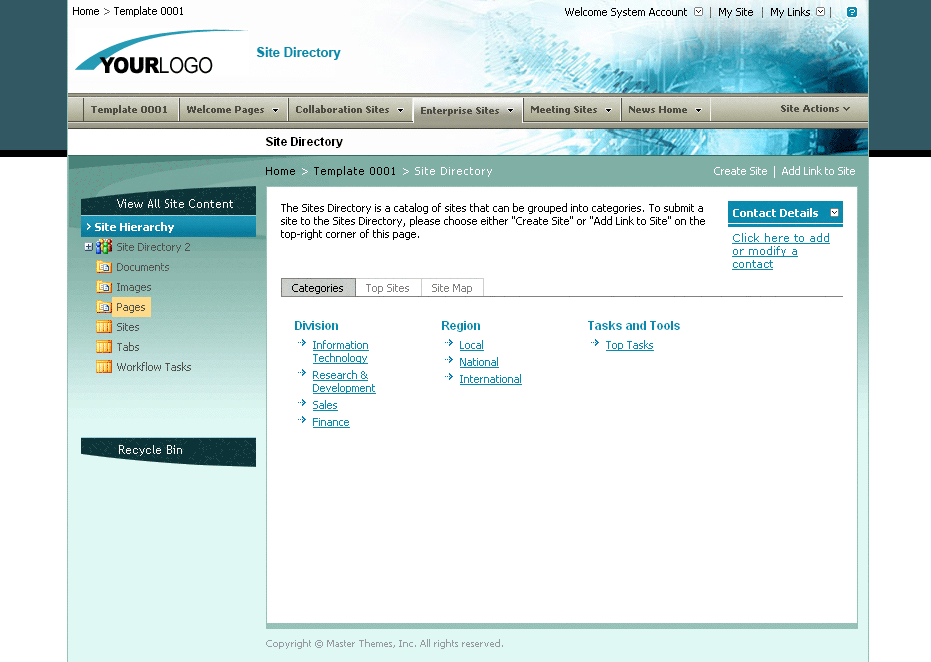Open the Workflow Tasks list icon
The height and width of the screenshot is (662, 931).
(104, 367)
